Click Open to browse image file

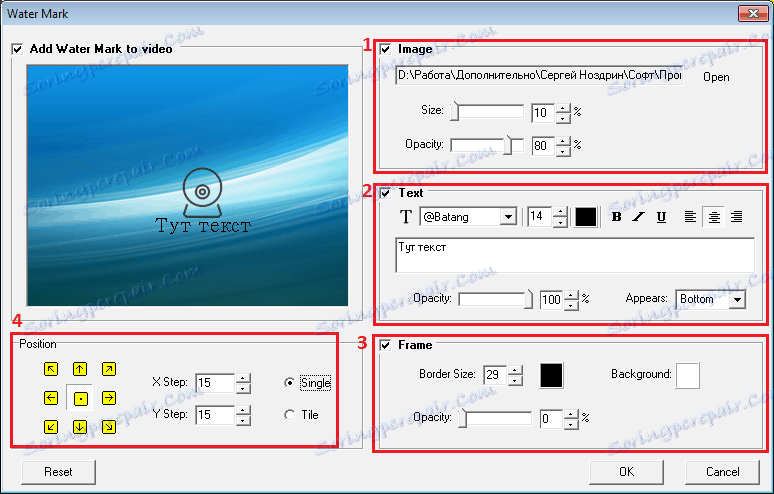(716, 77)
